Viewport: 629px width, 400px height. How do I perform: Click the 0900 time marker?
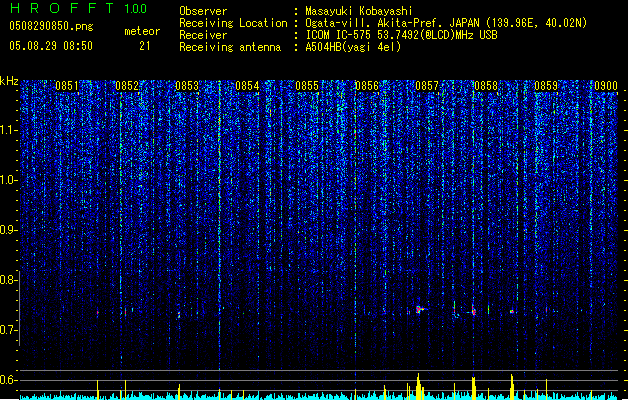coord(606,86)
